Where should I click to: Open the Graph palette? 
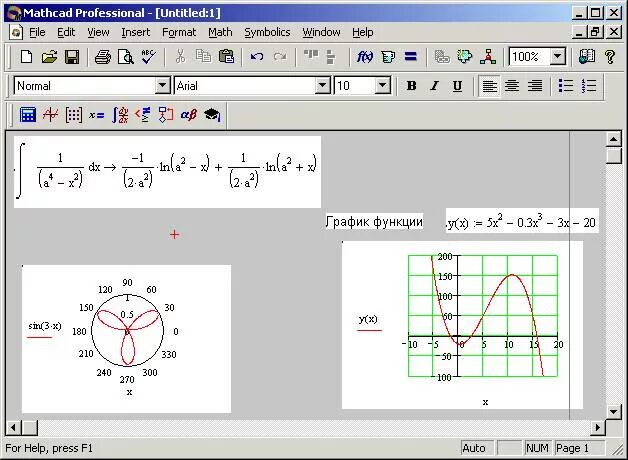pyautogui.click(x=50, y=115)
